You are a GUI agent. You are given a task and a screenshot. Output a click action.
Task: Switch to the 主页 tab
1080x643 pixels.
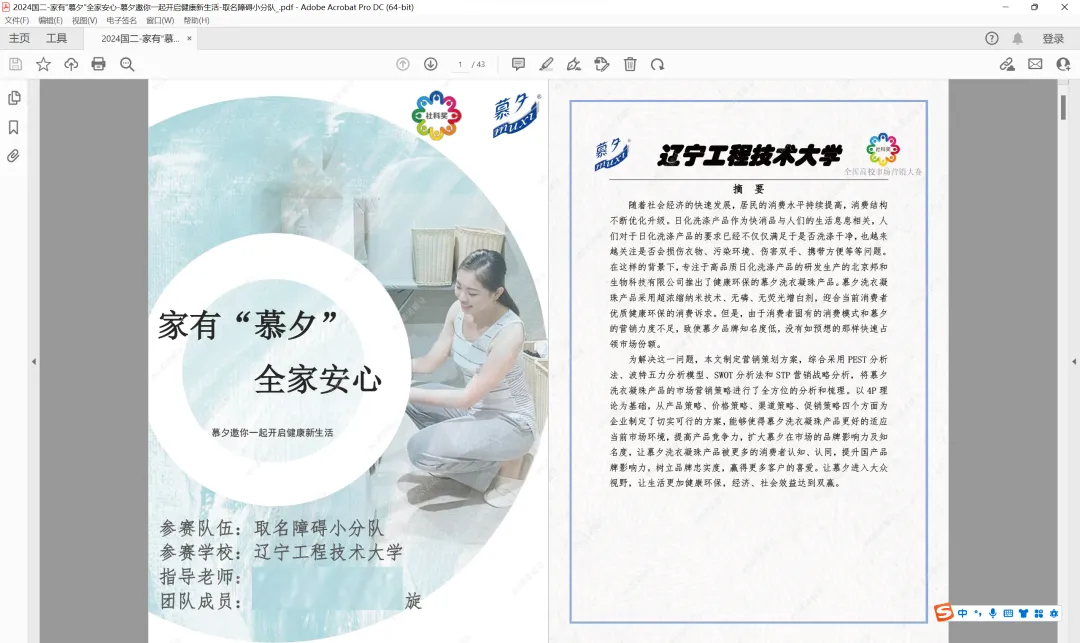coord(20,38)
